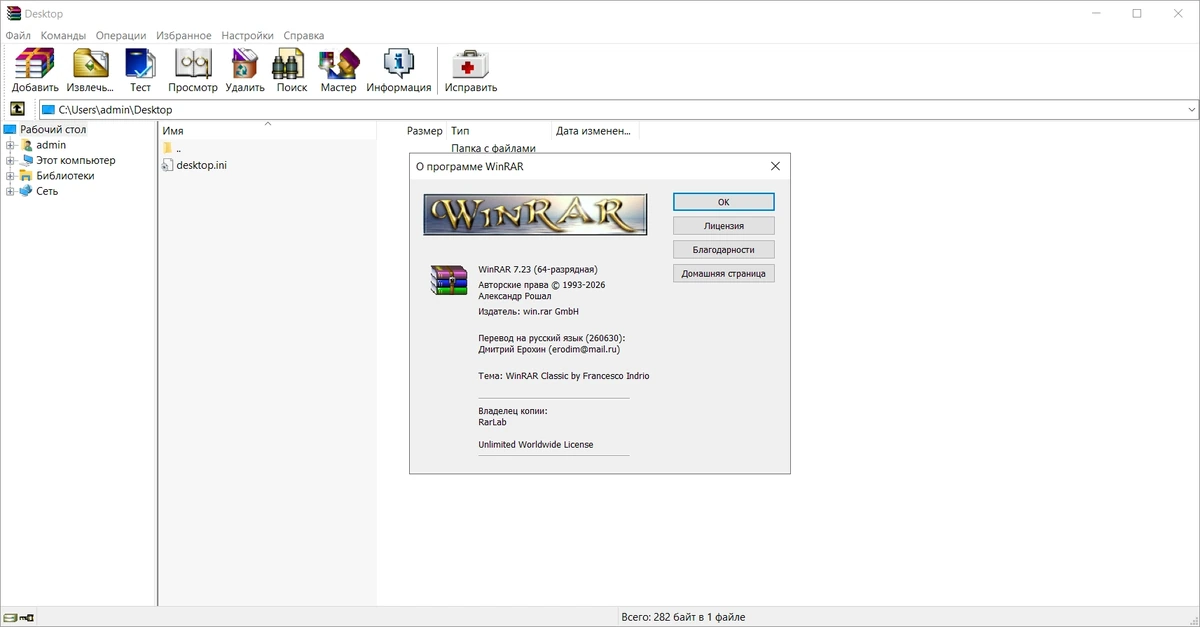Click the 'WinRAR 7.23 (64-разрядная)' version text
This screenshot has height=627, width=1200.
pyautogui.click(x=538, y=270)
